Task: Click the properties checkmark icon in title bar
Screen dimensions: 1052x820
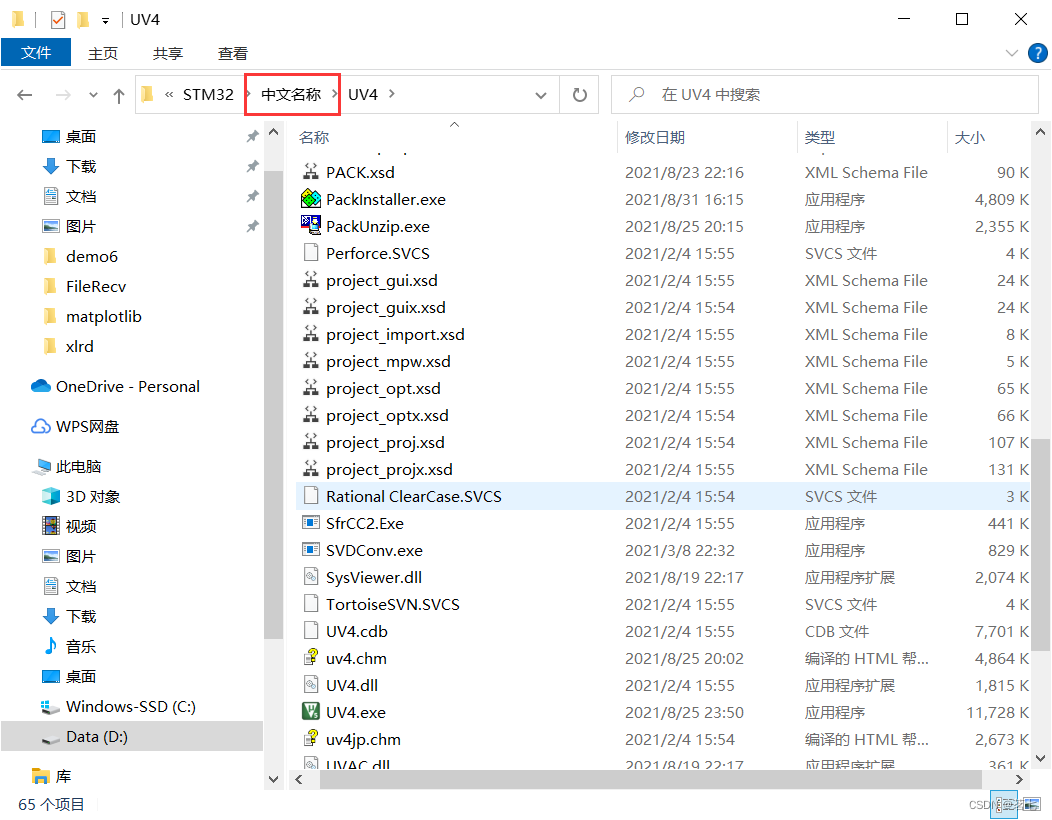Action: pos(58,19)
